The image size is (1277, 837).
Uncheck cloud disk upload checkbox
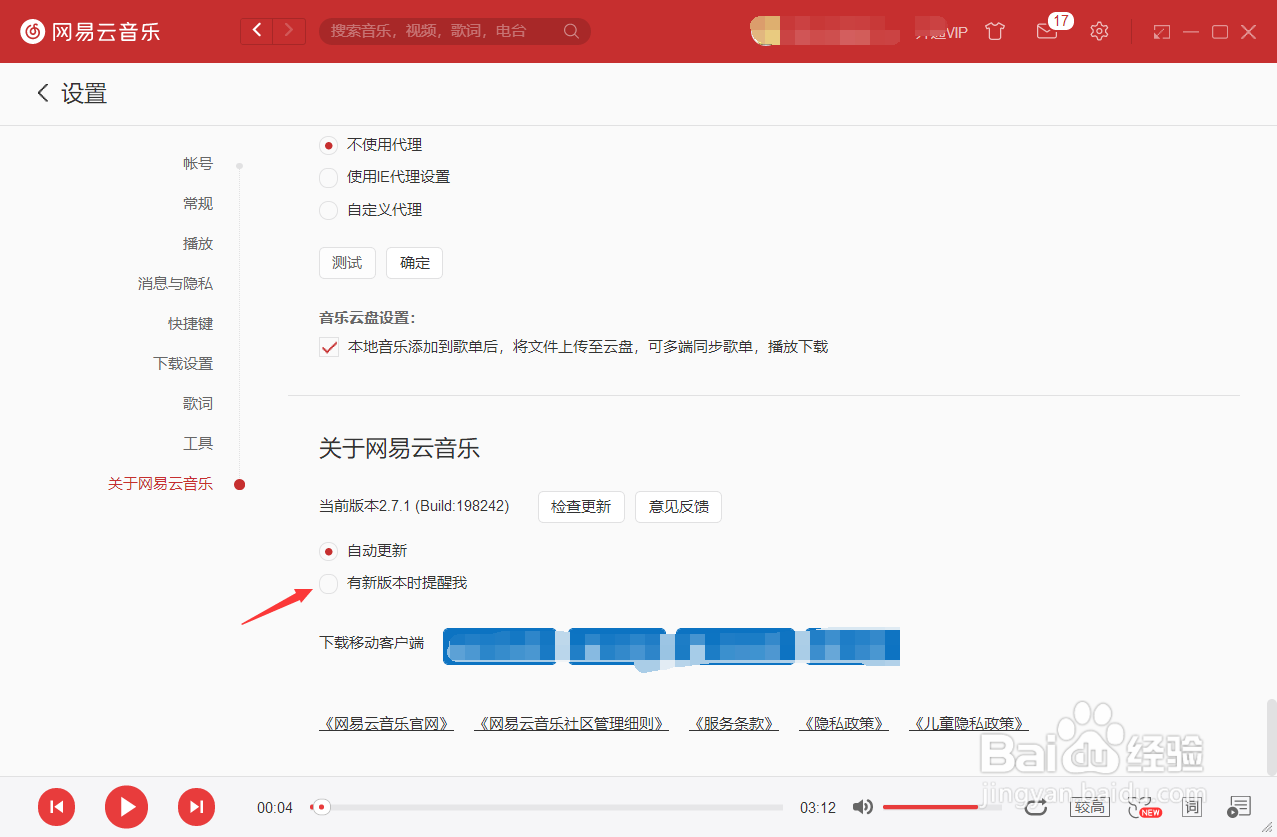pyautogui.click(x=328, y=347)
